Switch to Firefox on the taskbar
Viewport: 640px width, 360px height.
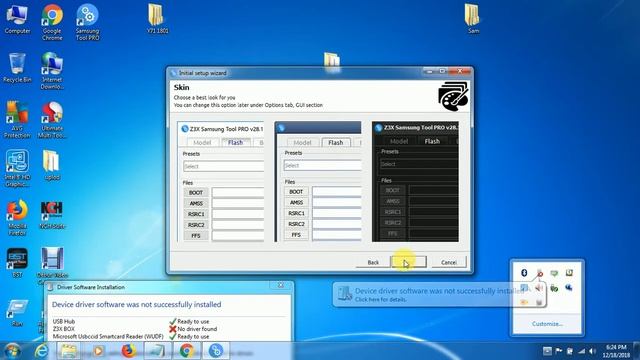click(x=128, y=351)
